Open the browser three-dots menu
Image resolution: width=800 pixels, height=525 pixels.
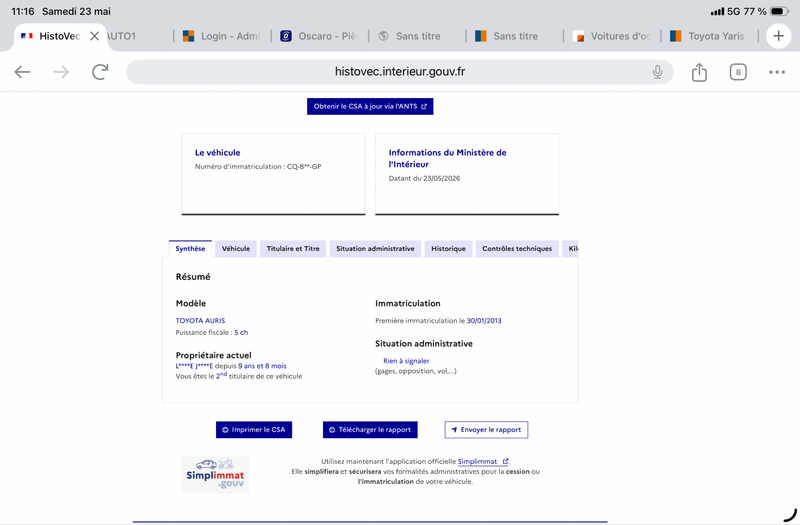pos(777,72)
